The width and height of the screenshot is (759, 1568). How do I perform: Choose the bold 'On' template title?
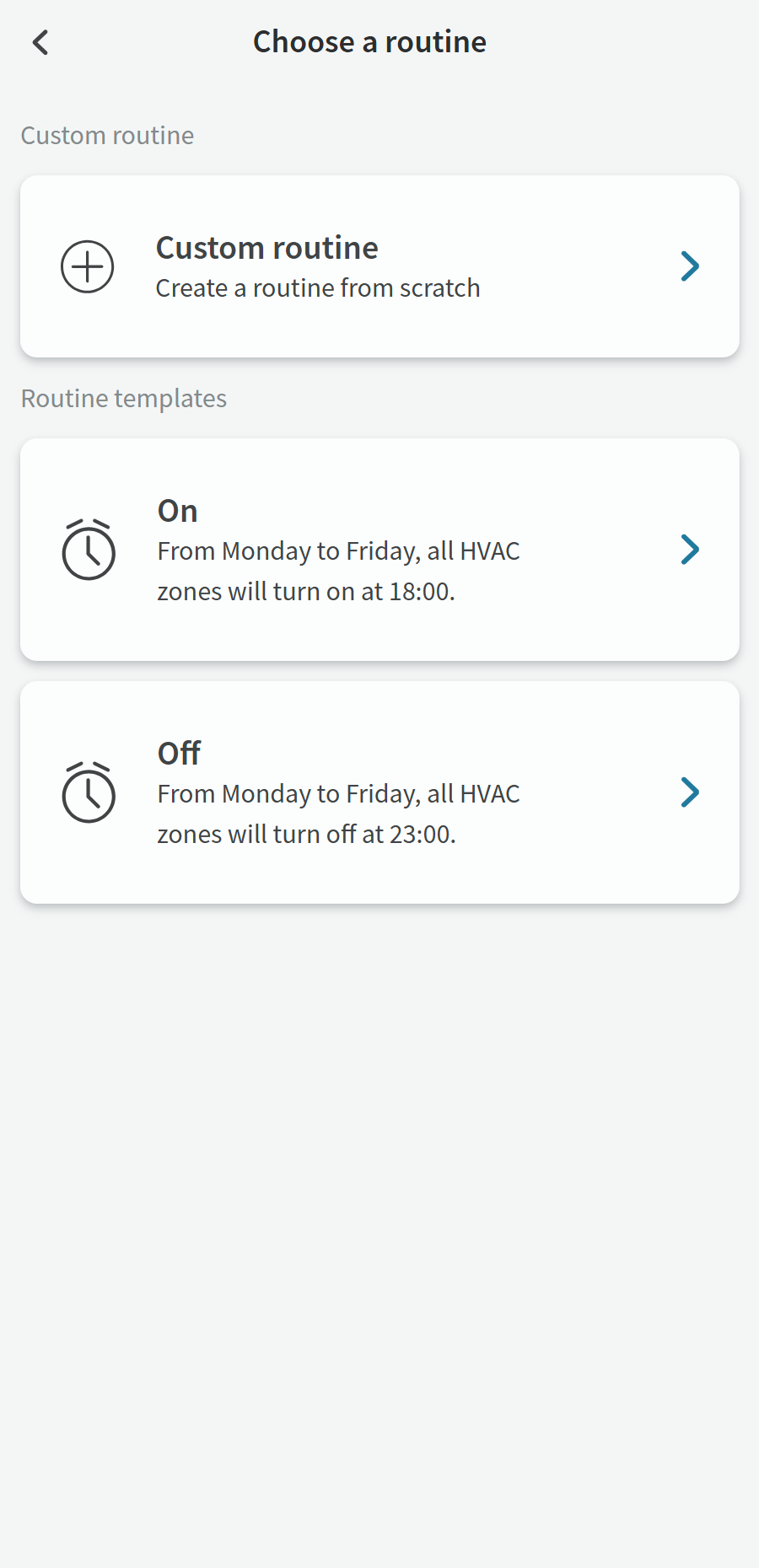pos(178,511)
